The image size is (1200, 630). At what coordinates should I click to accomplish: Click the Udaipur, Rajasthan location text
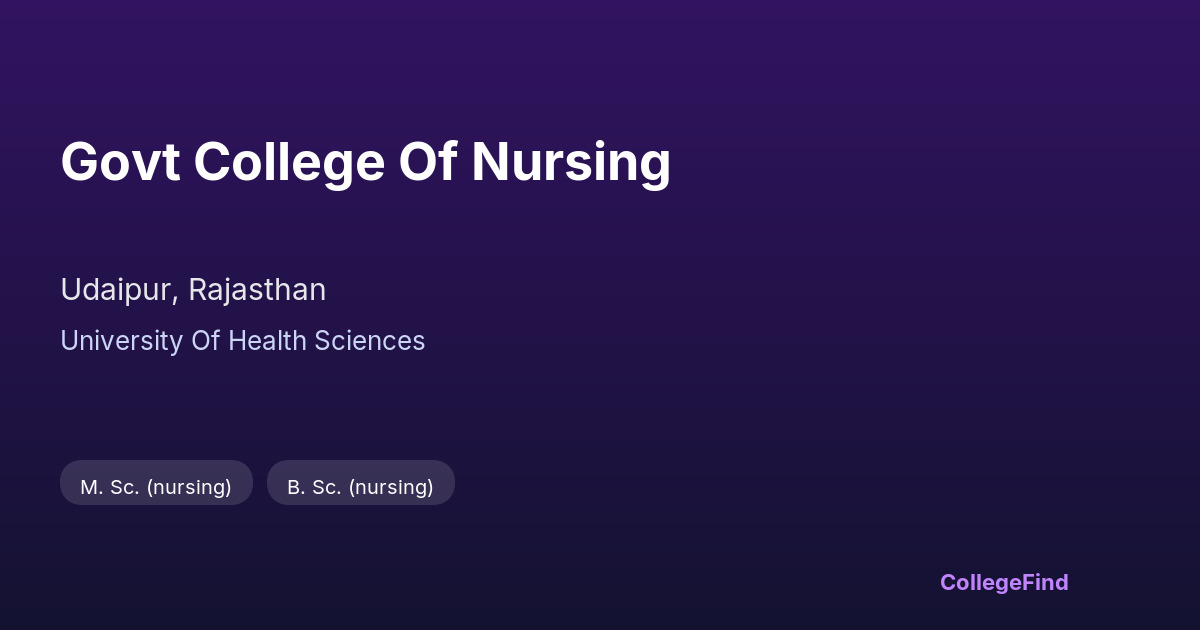(x=193, y=290)
